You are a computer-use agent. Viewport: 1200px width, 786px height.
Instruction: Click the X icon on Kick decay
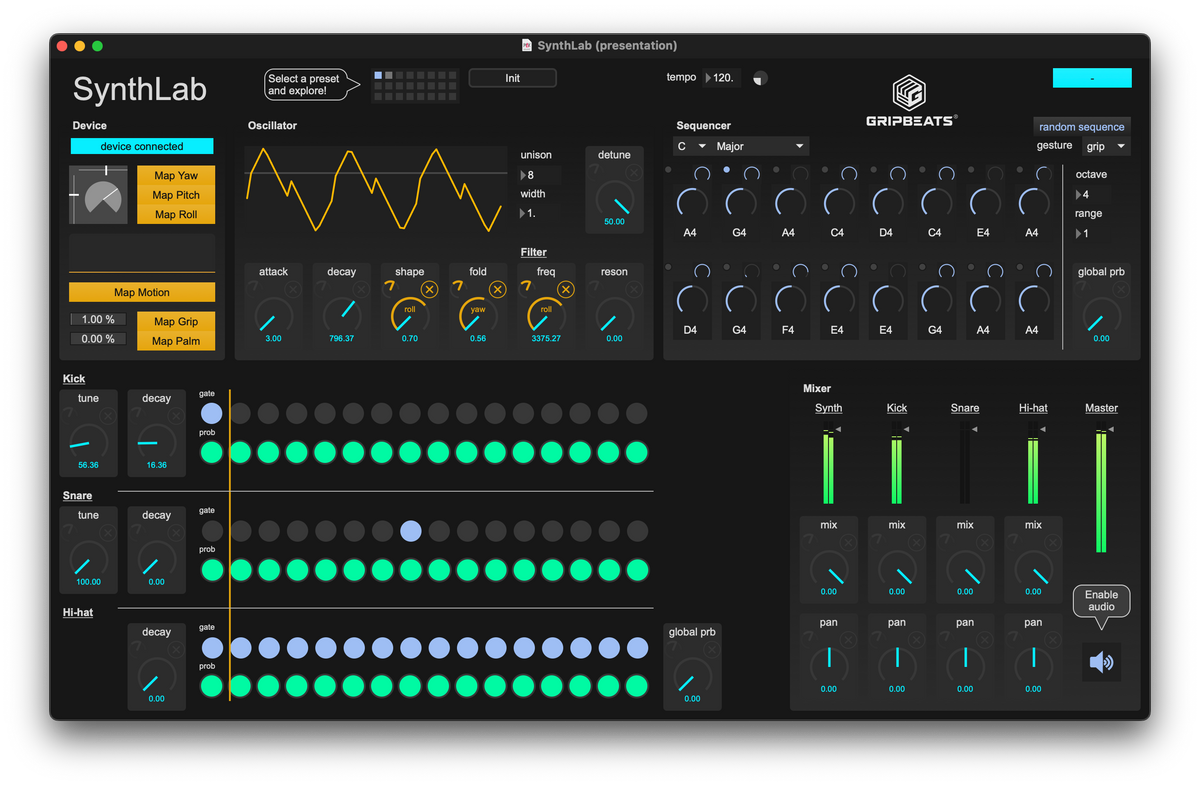coord(176,416)
